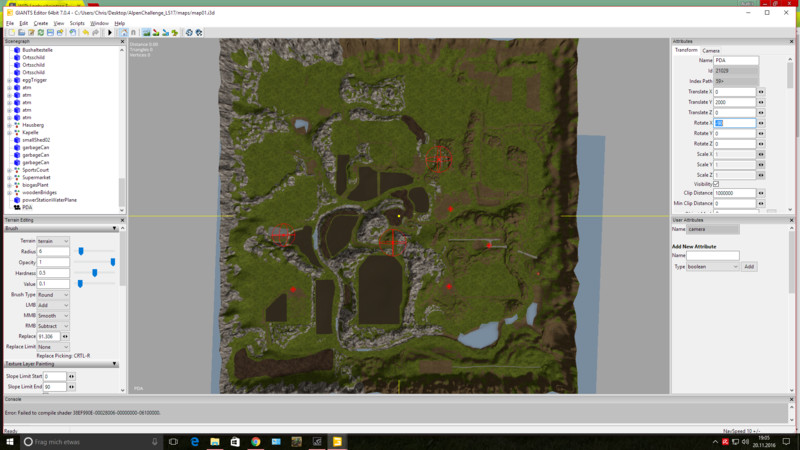The height and width of the screenshot is (450, 800).
Task: Adjust the Opacity slider handle
Action: pyautogui.click(x=113, y=262)
